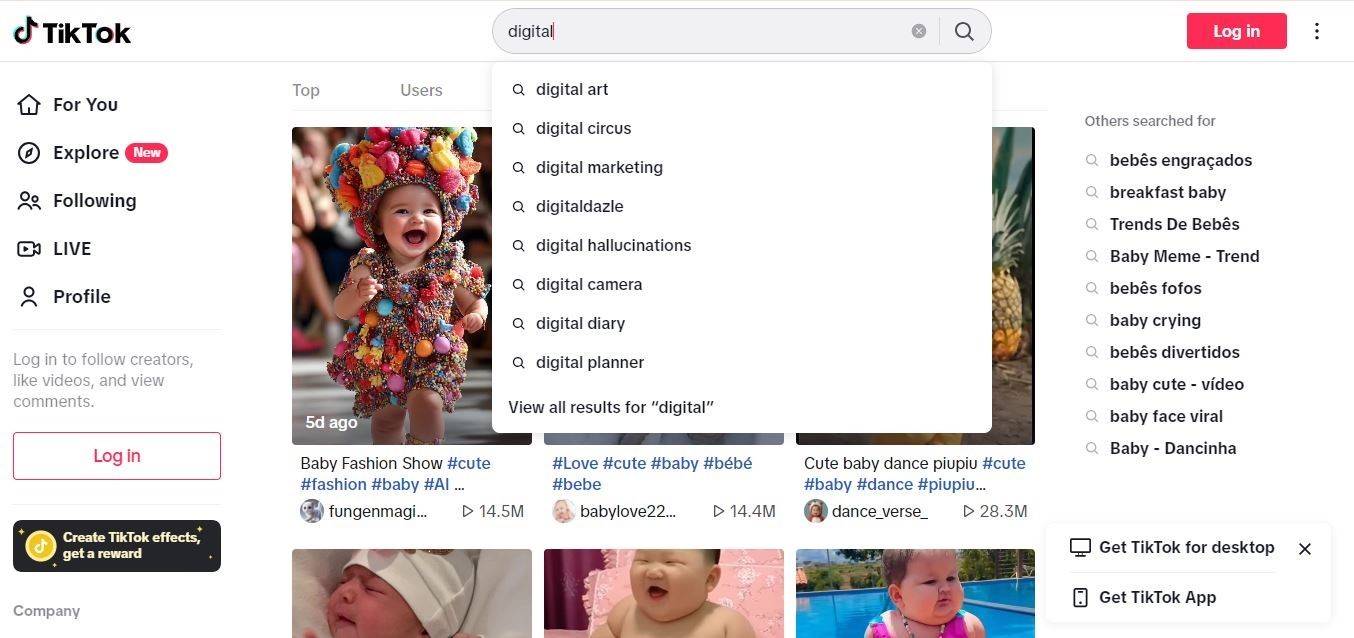Open the "baby crying" related search
Screen dimensions: 1354x638
click(1155, 321)
